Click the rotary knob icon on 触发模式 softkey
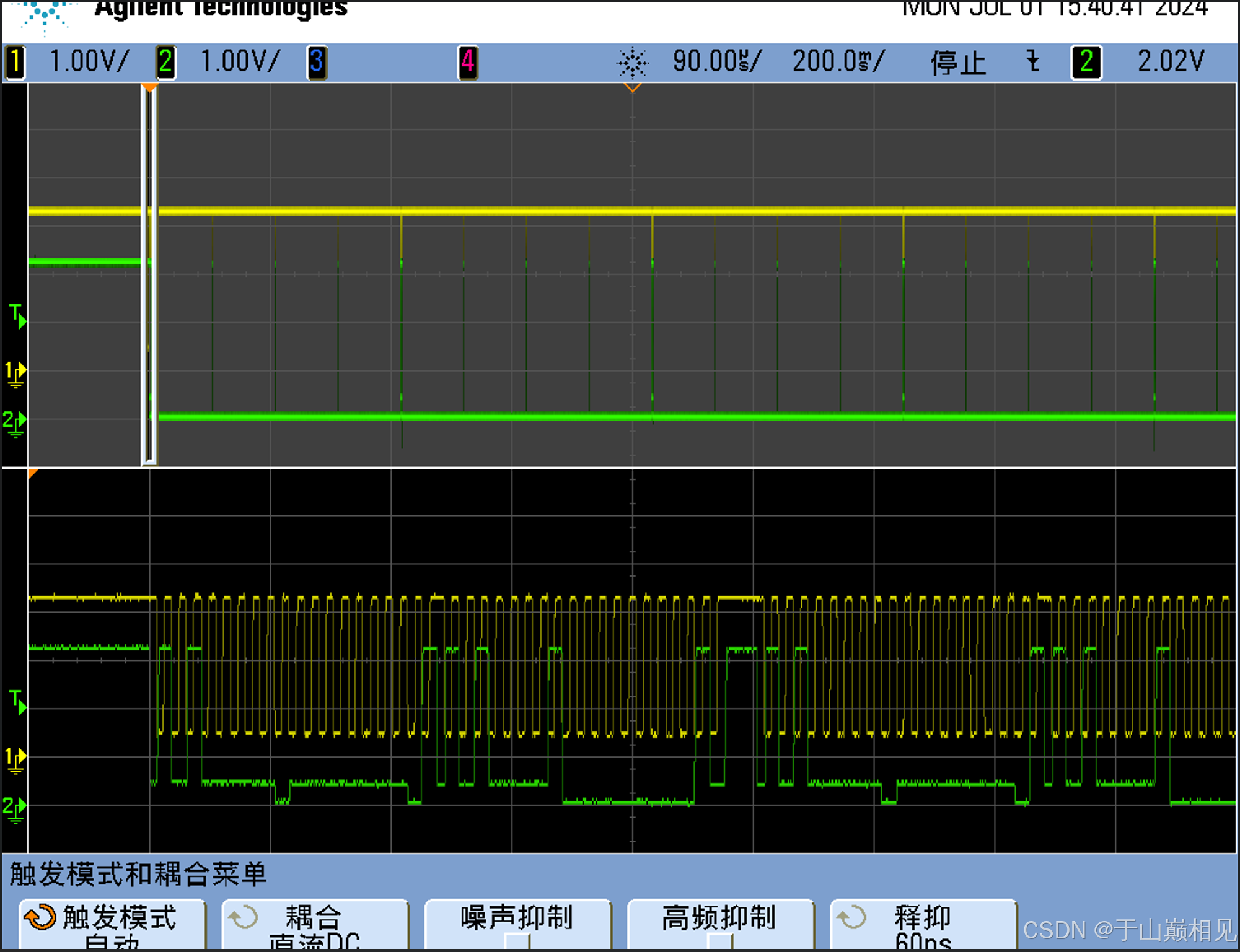This screenshot has height=952, width=1240. click(40, 917)
